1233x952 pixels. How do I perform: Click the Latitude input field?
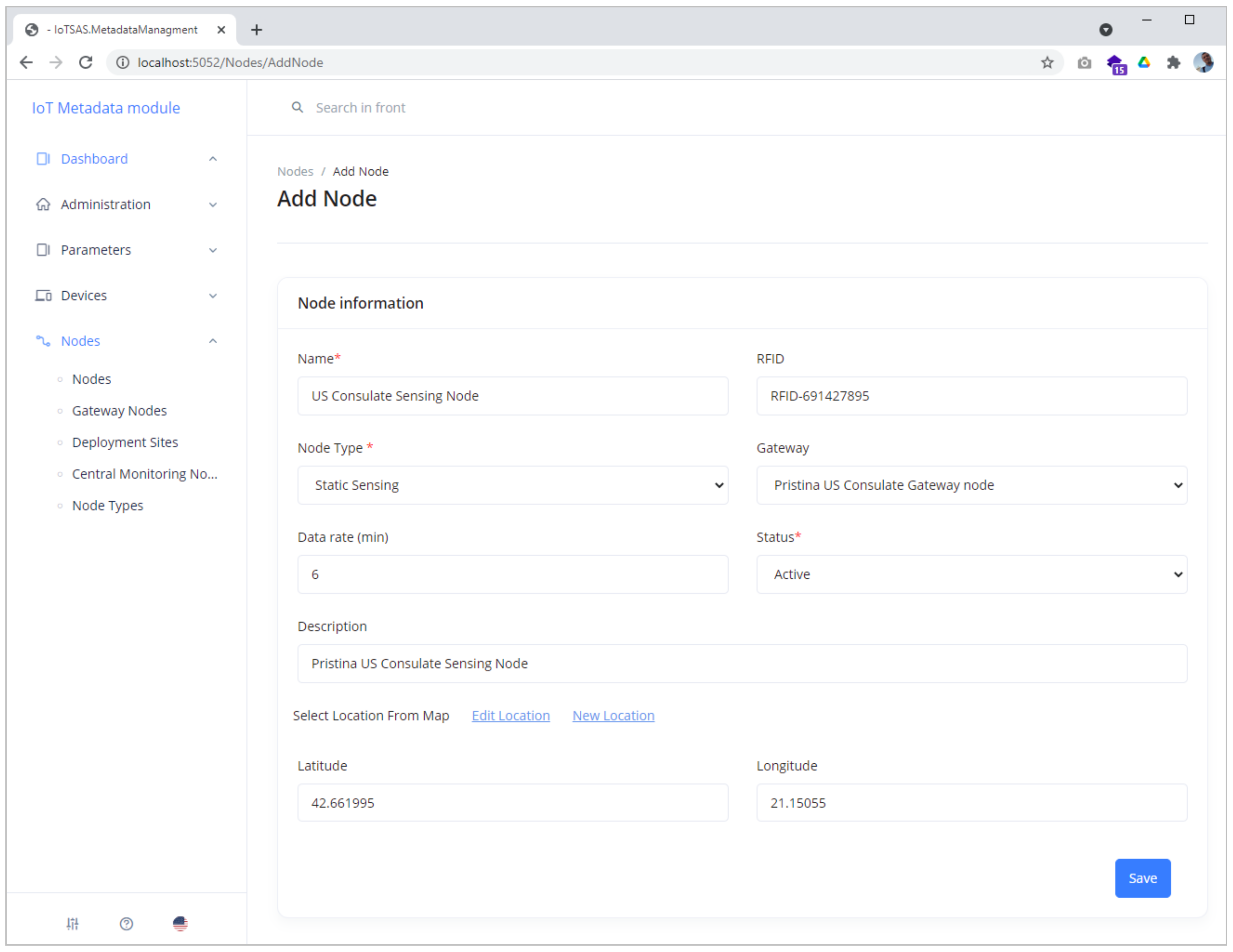coord(512,802)
